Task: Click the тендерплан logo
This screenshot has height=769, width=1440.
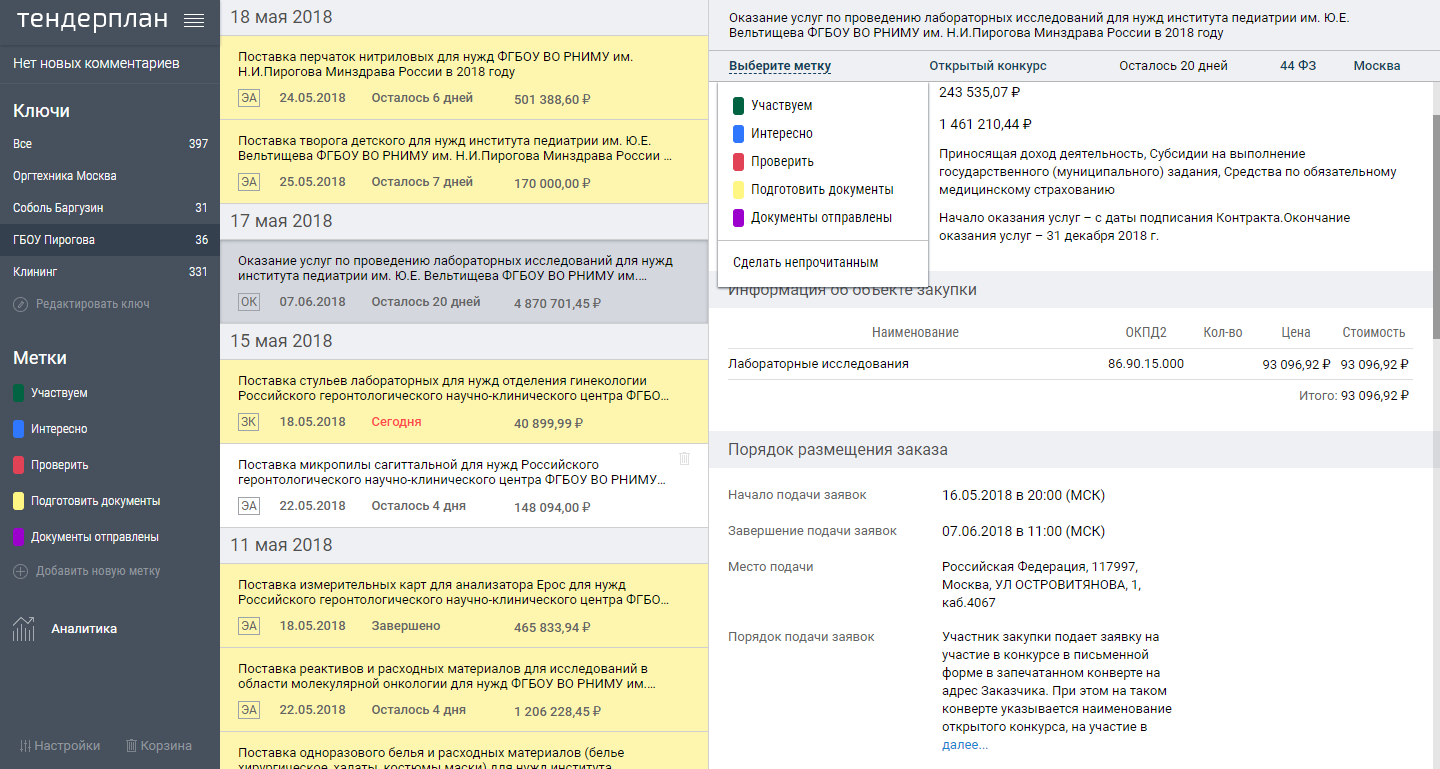Action: pos(92,19)
